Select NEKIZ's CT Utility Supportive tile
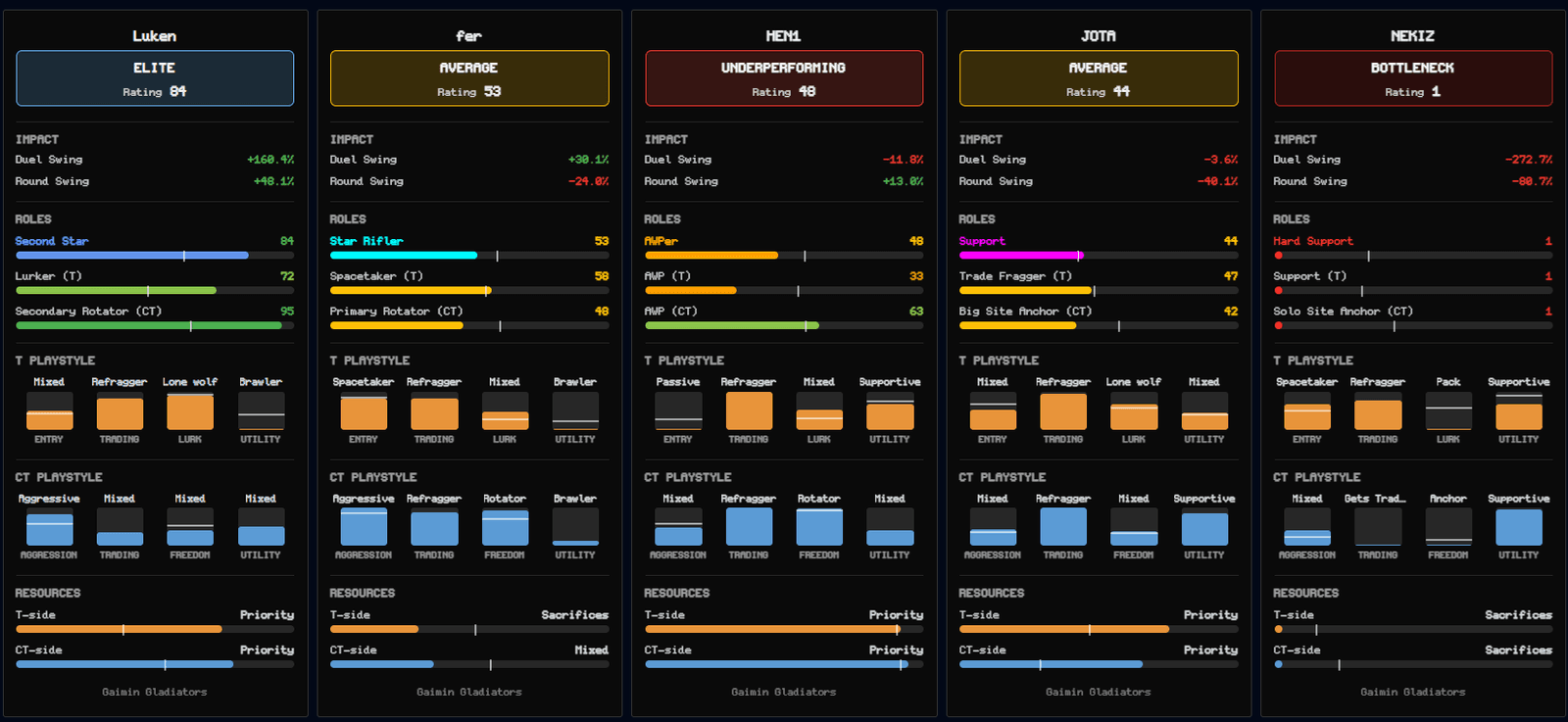1568x722 pixels. pos(1519,527)
